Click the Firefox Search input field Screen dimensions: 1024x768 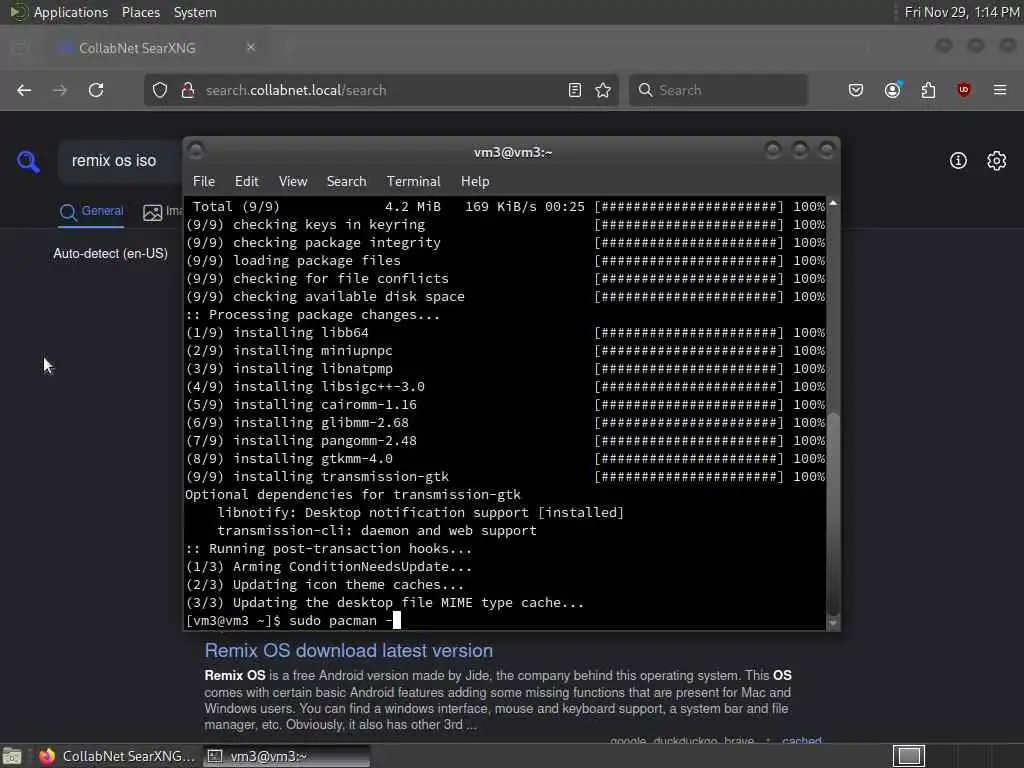(718, 90)
